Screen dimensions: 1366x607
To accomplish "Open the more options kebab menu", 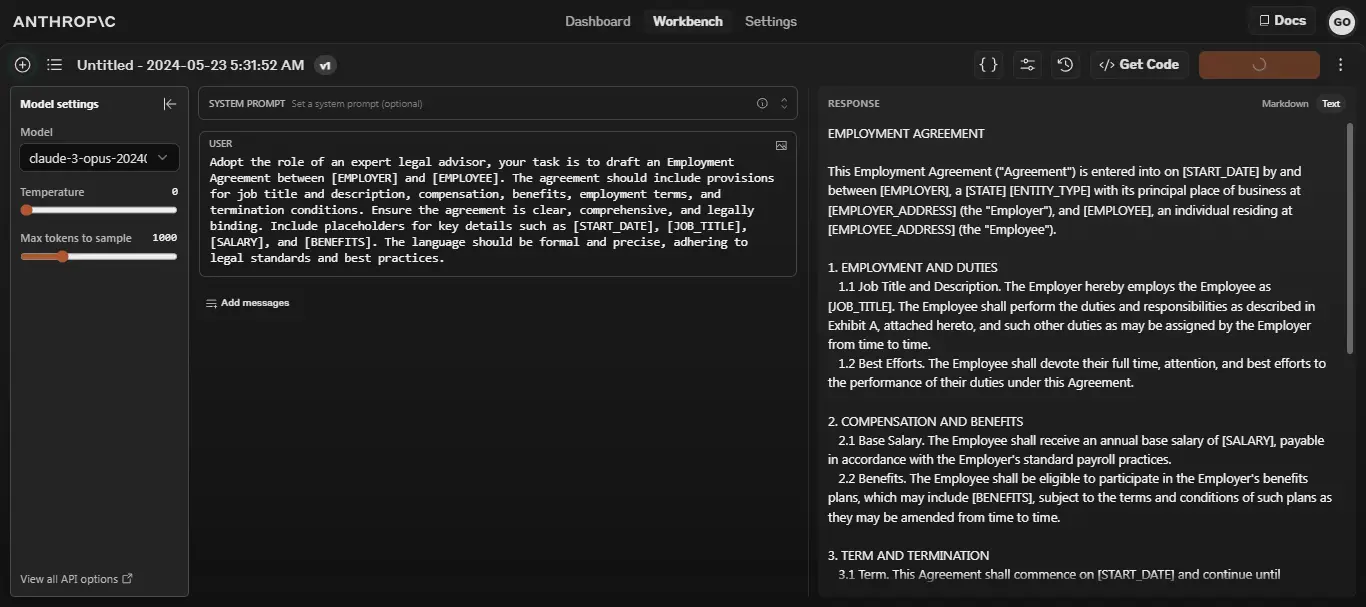I will click(x=1341, y=65).
